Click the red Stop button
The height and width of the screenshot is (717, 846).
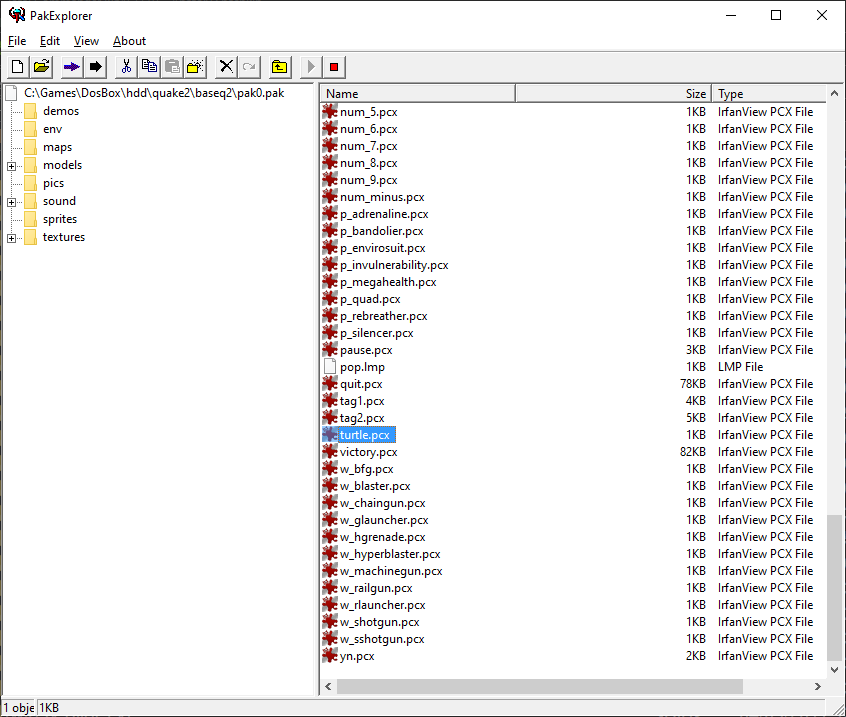click(334, 67)
